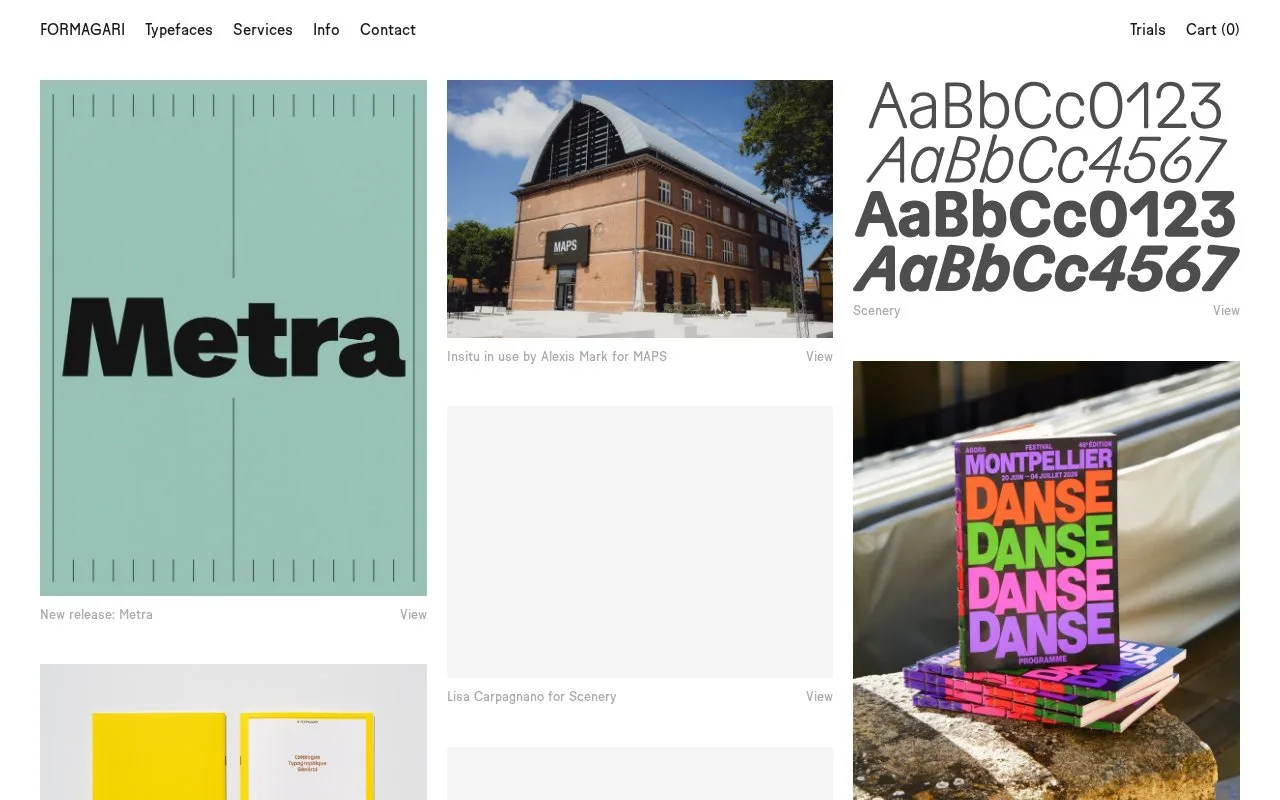
Task: Open the AaBbCc0123 Scenery type specimen
Action: click(1046, 187)
